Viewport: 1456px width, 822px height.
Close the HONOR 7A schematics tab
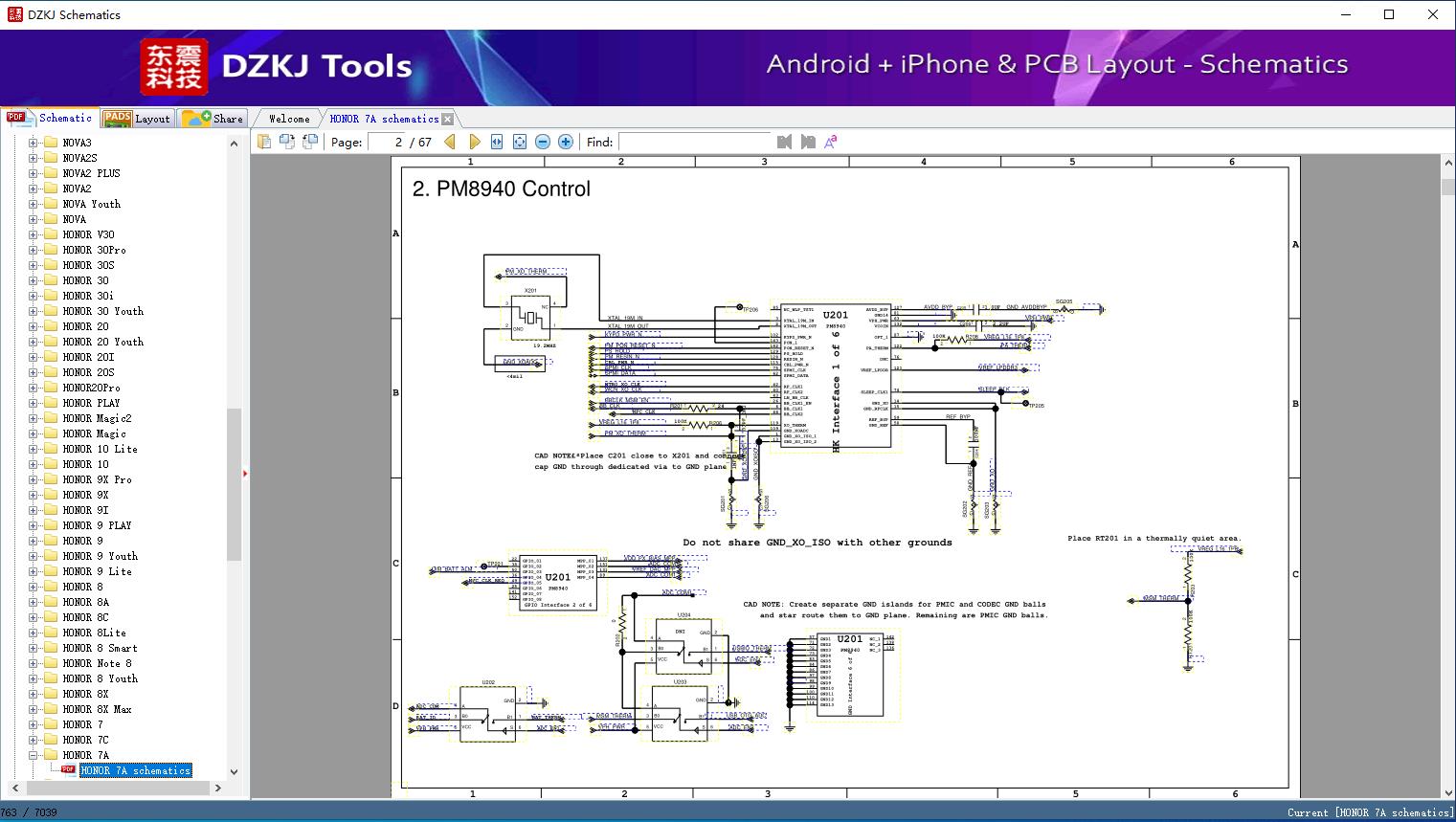[x=447, y=119]
